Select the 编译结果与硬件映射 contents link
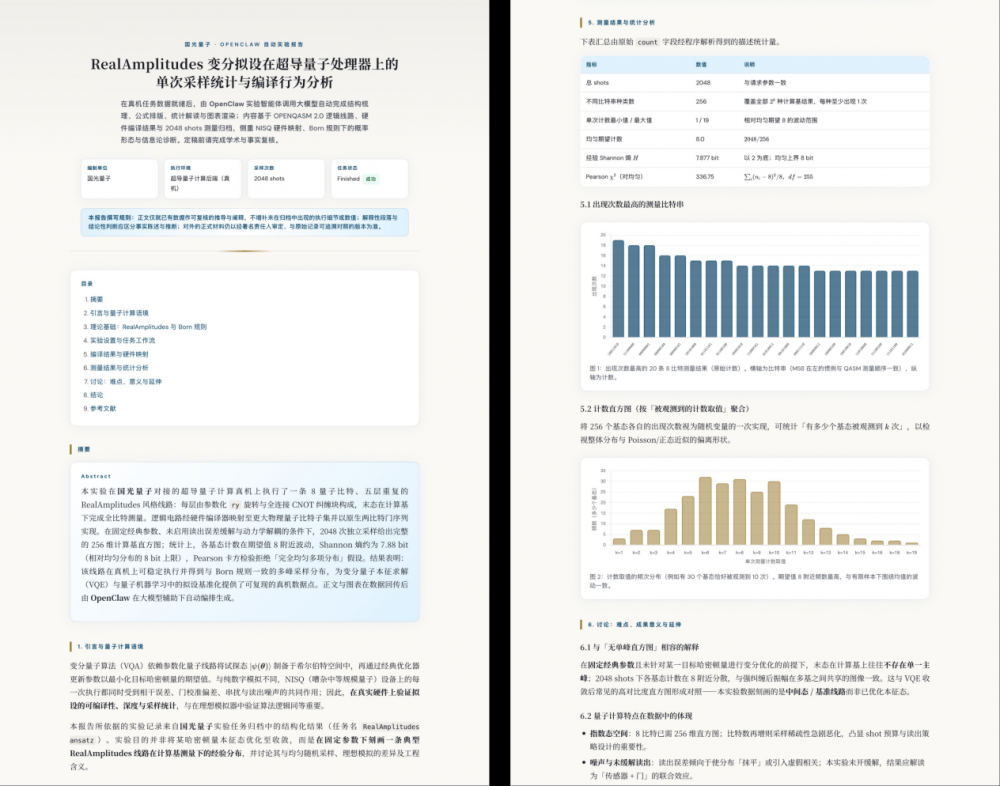 point(120,354)
